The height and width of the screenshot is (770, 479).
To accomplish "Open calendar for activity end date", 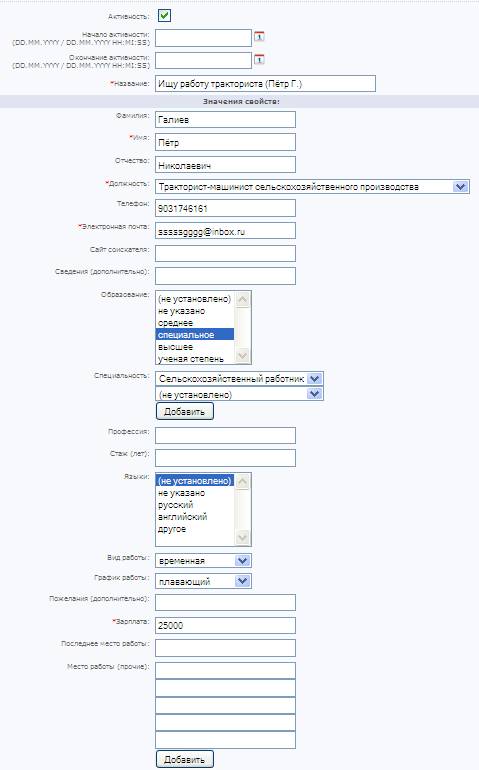I will pos(259,59).
